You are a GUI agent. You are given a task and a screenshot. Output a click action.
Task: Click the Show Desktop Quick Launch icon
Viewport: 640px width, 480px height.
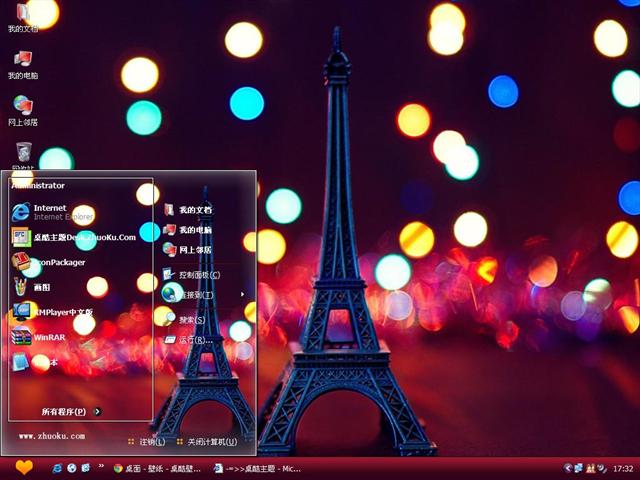tap(86, 468)
